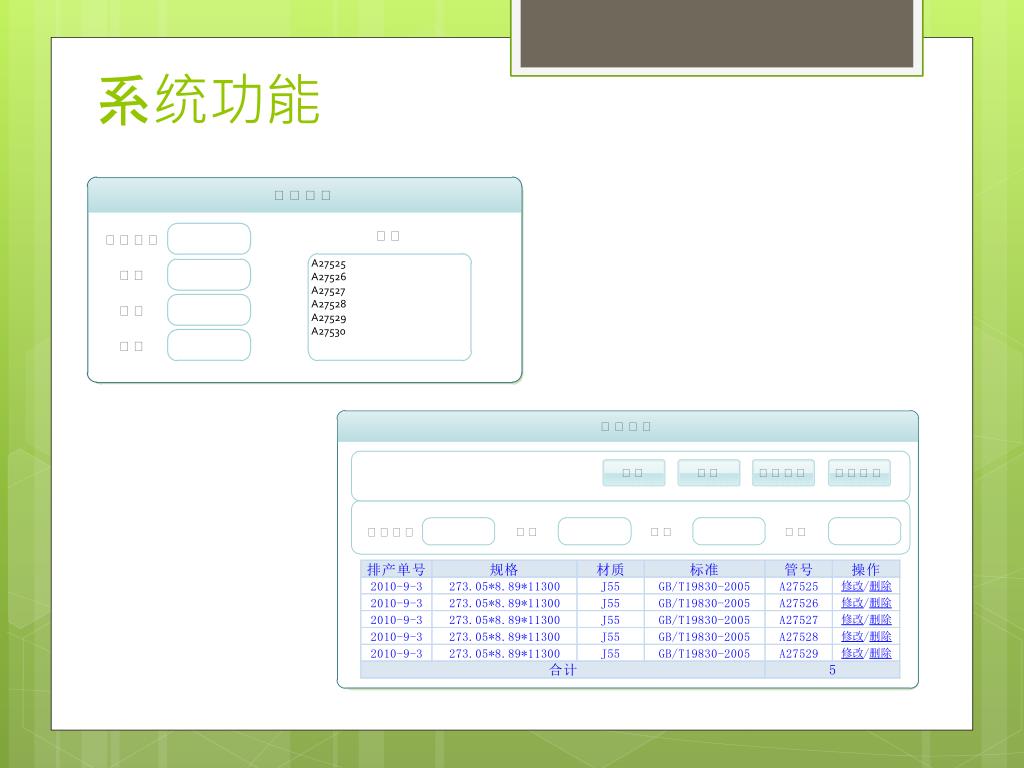Click 删除 link in the A27526 row
Screen dimensions: 1024x768
pyautogui.click(x=880, y=603)
